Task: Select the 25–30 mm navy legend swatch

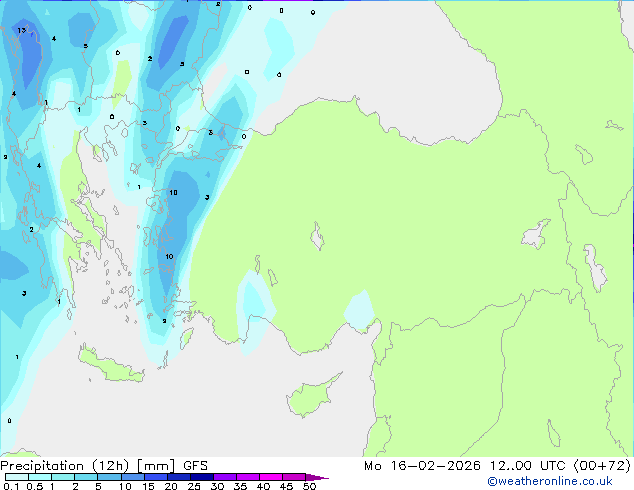Action: click(202, 477)
